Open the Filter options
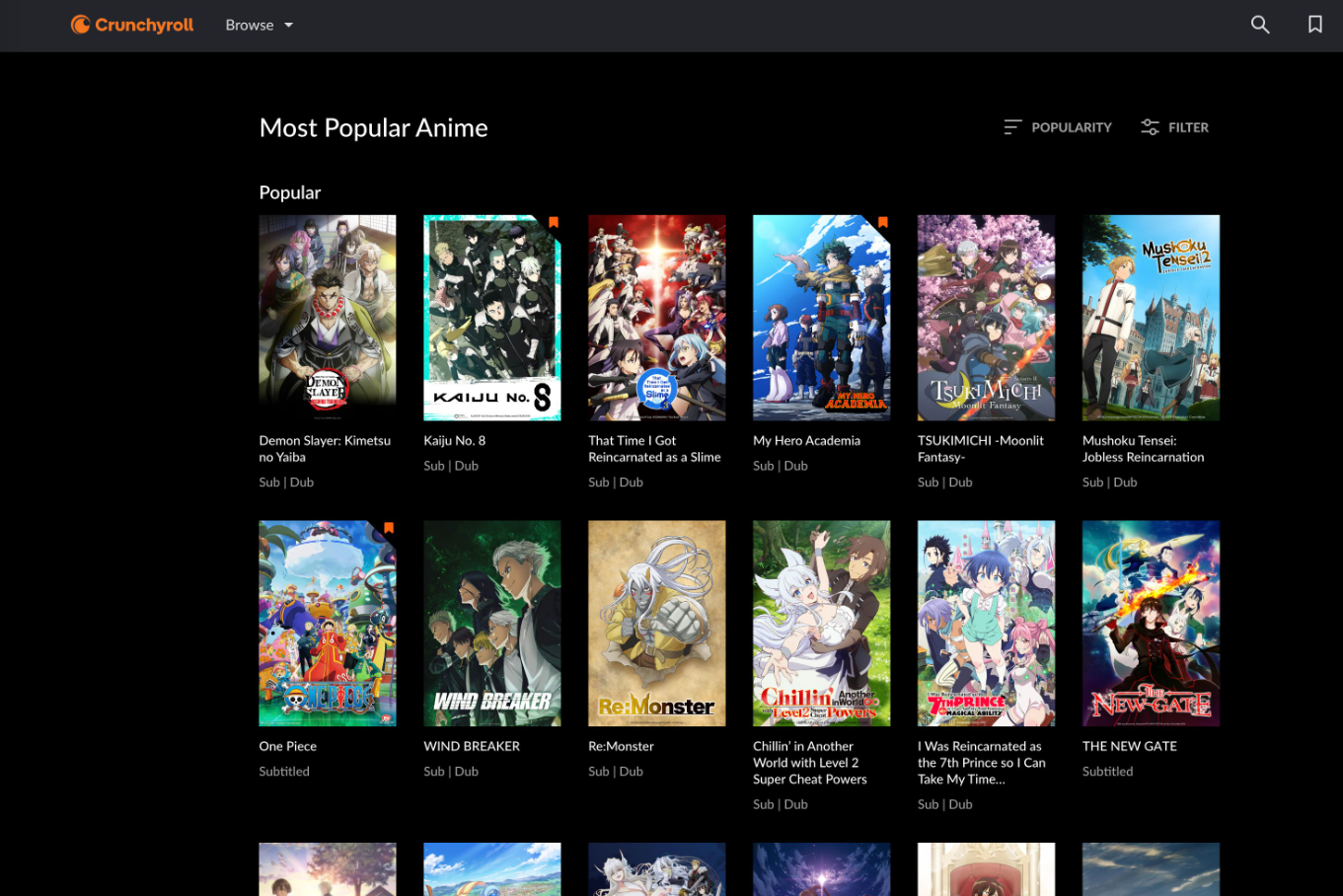The height and width of the screenshot is (896, 1343). pyautogui.click(x=1174, y=127)
